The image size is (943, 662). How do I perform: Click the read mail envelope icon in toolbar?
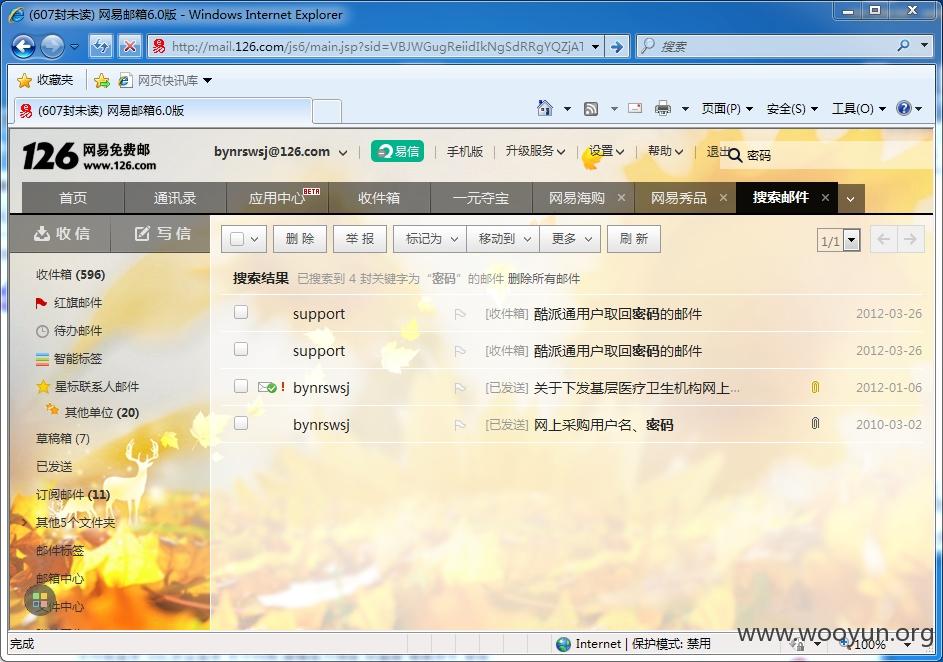tap(634, 108)
